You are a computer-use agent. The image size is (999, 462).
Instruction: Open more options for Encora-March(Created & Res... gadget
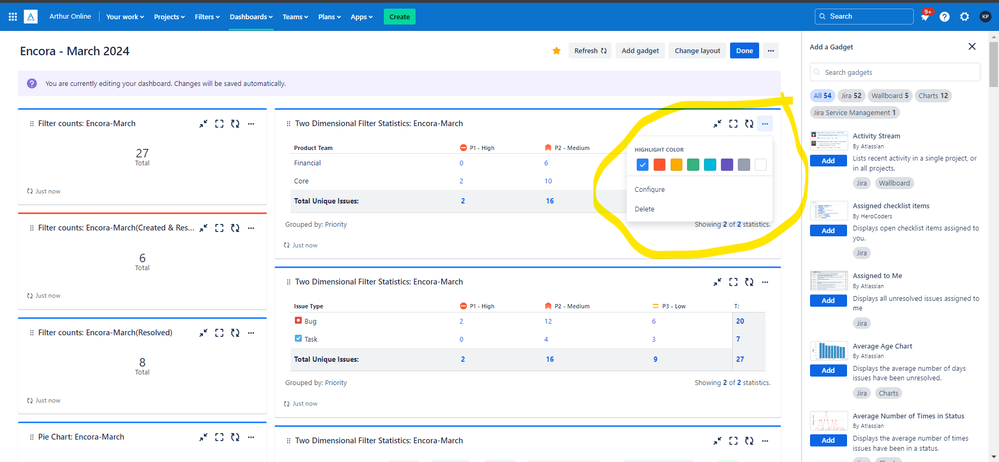pyautogui.click(x=251, y=228)
